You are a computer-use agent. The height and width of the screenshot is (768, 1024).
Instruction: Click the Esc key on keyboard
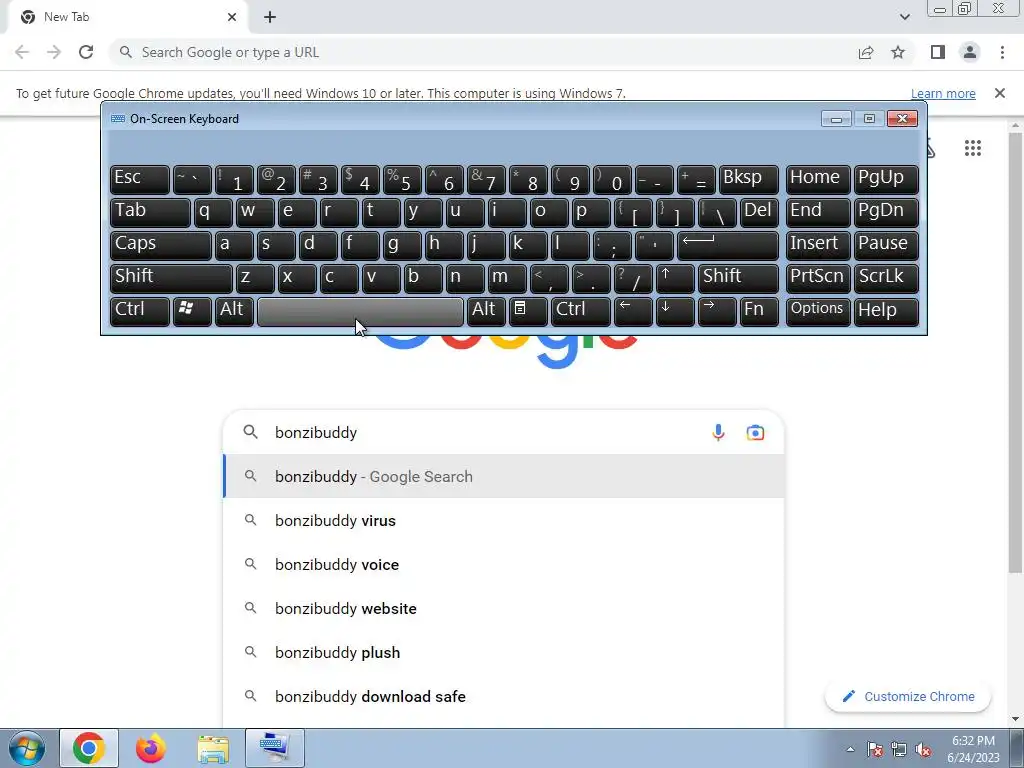(x=140, y=180)
